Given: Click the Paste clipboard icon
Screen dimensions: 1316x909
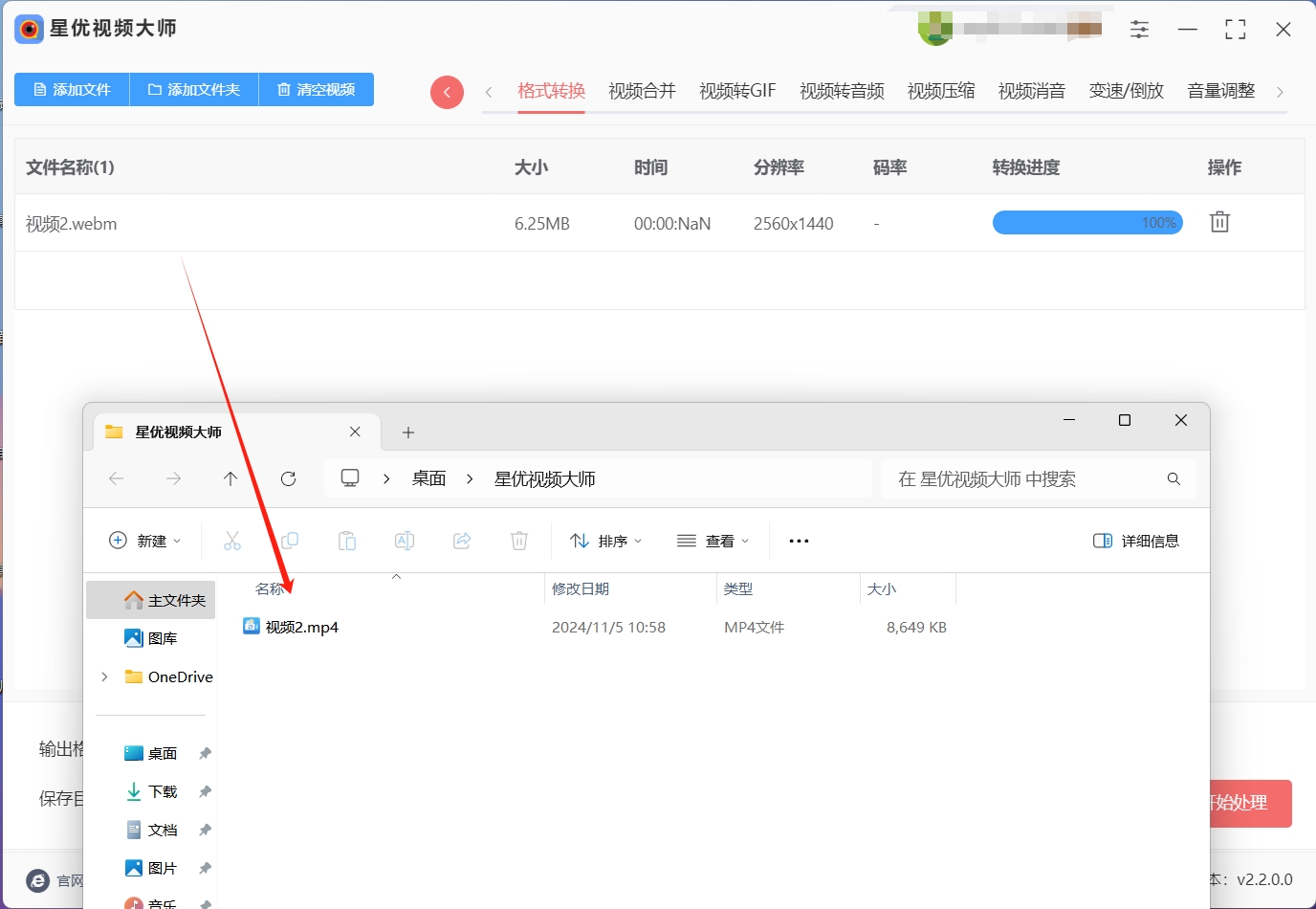Looking at the screenshot, I should click(x=347, y=541).
